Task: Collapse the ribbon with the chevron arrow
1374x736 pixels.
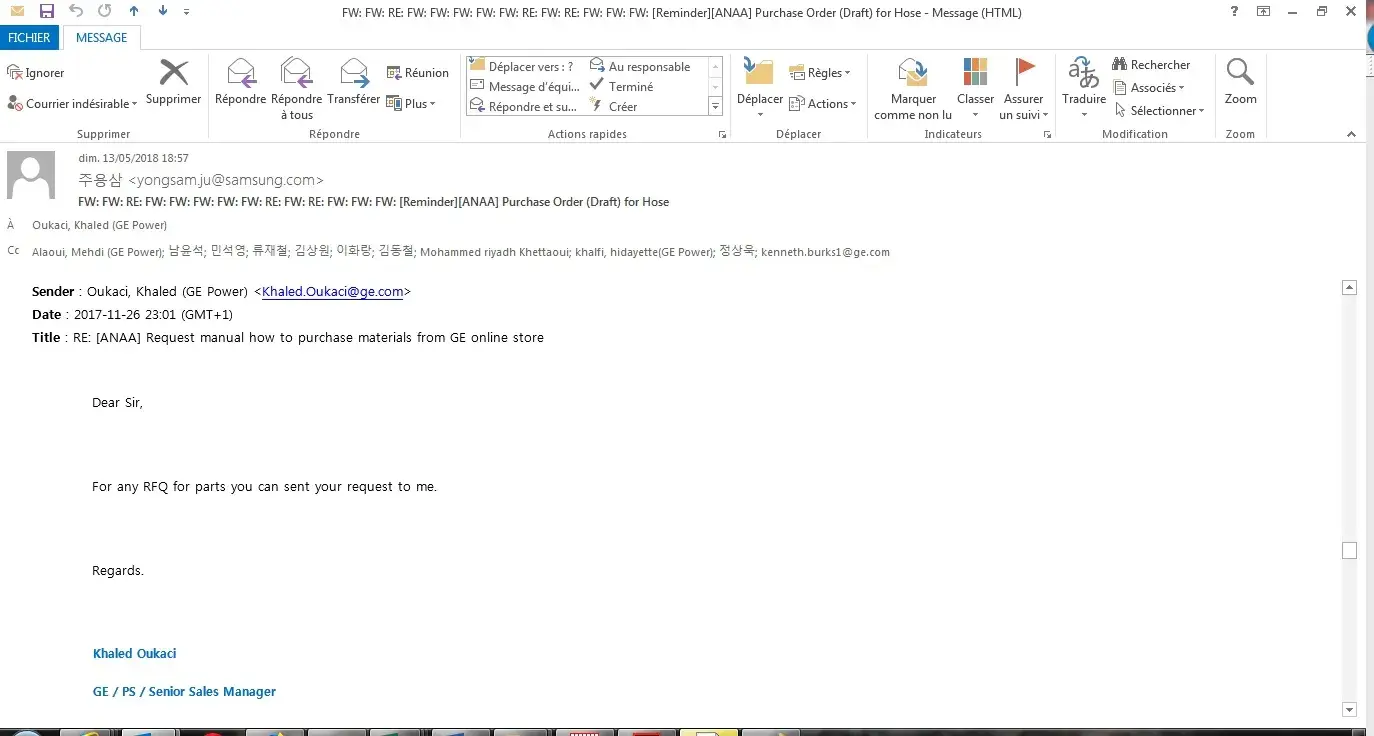Action: (1352, 134)
